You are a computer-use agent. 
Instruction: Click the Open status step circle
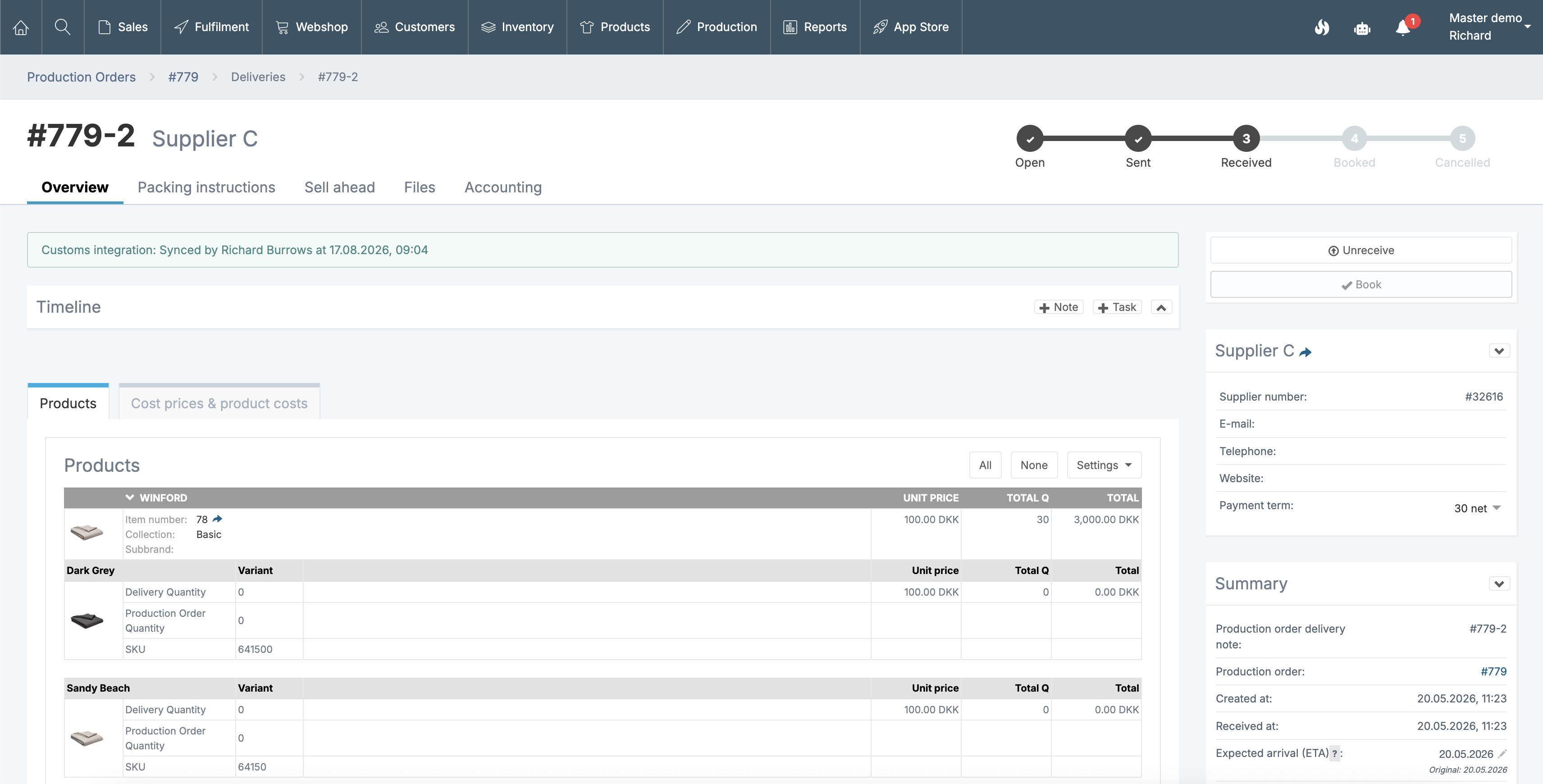pyautogui.click(x=1030, y=138)
